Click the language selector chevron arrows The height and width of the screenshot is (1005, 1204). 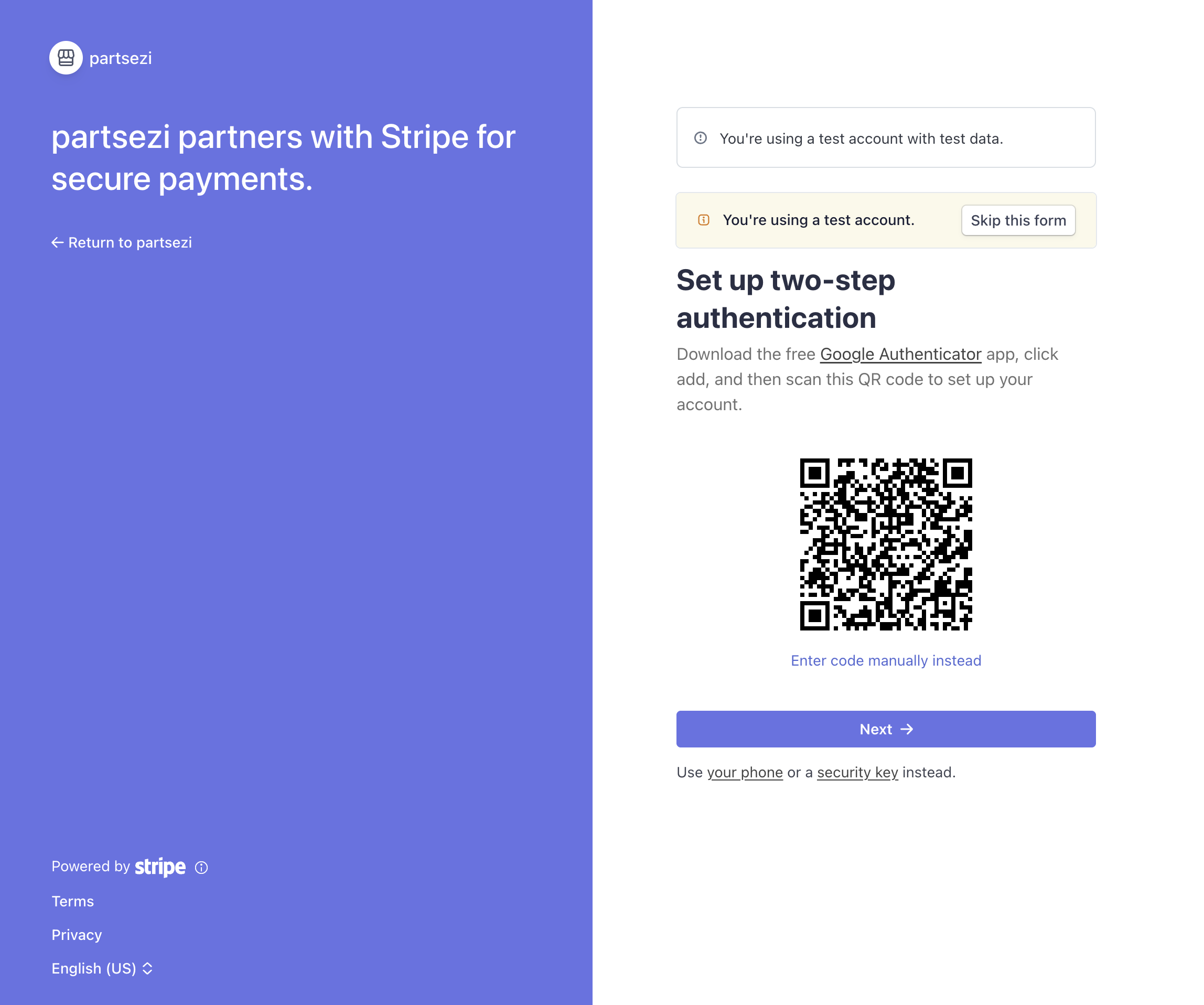click(x=147, y=968)
